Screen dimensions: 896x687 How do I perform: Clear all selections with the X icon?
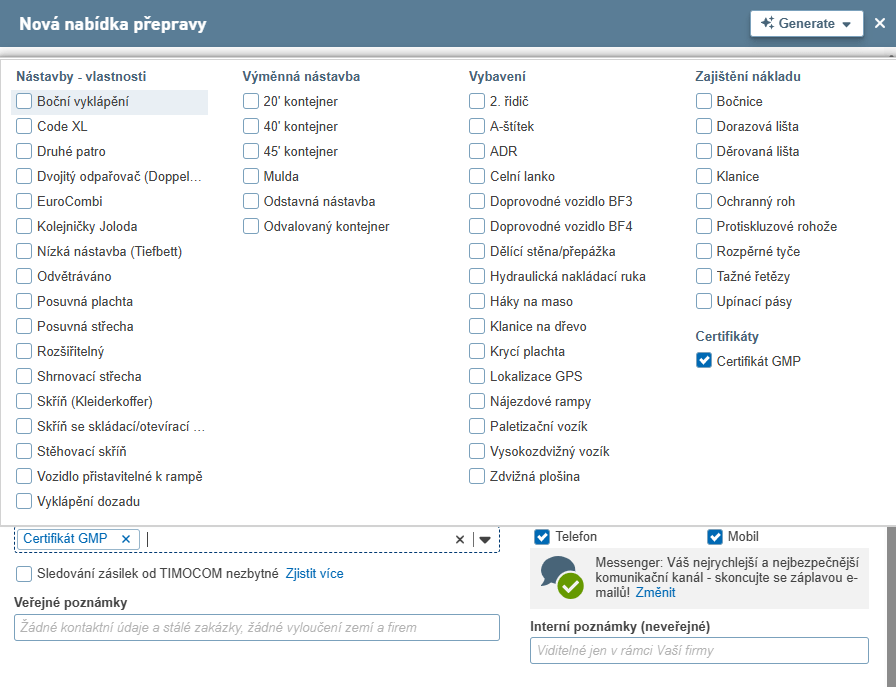(x=460, y=540)
